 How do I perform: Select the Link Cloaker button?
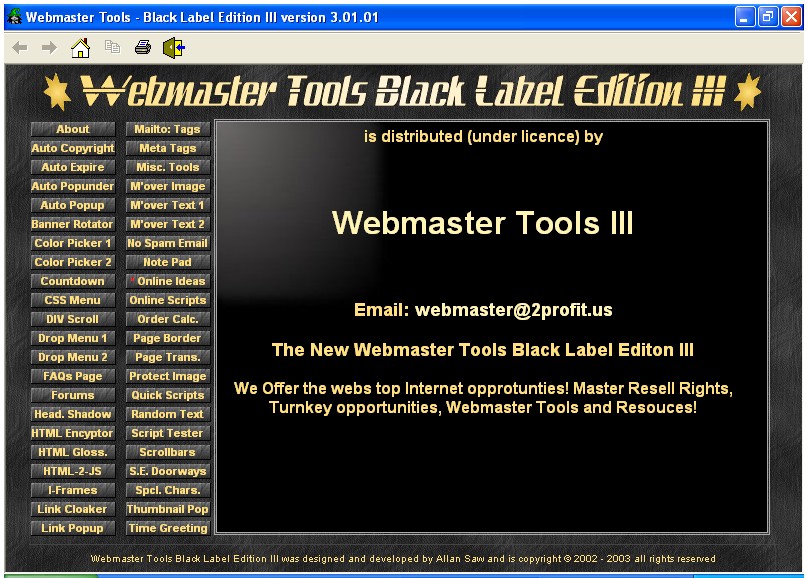(x=73, y=509)
